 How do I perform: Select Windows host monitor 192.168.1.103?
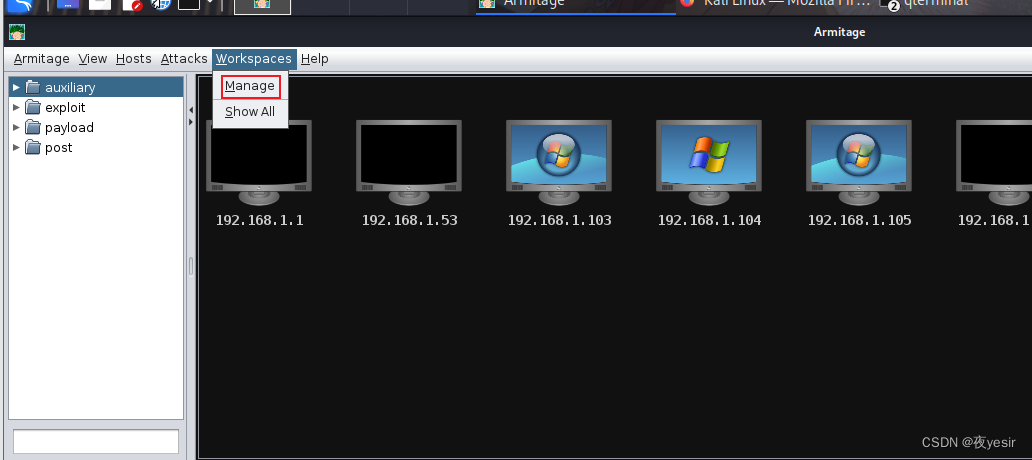559,163
